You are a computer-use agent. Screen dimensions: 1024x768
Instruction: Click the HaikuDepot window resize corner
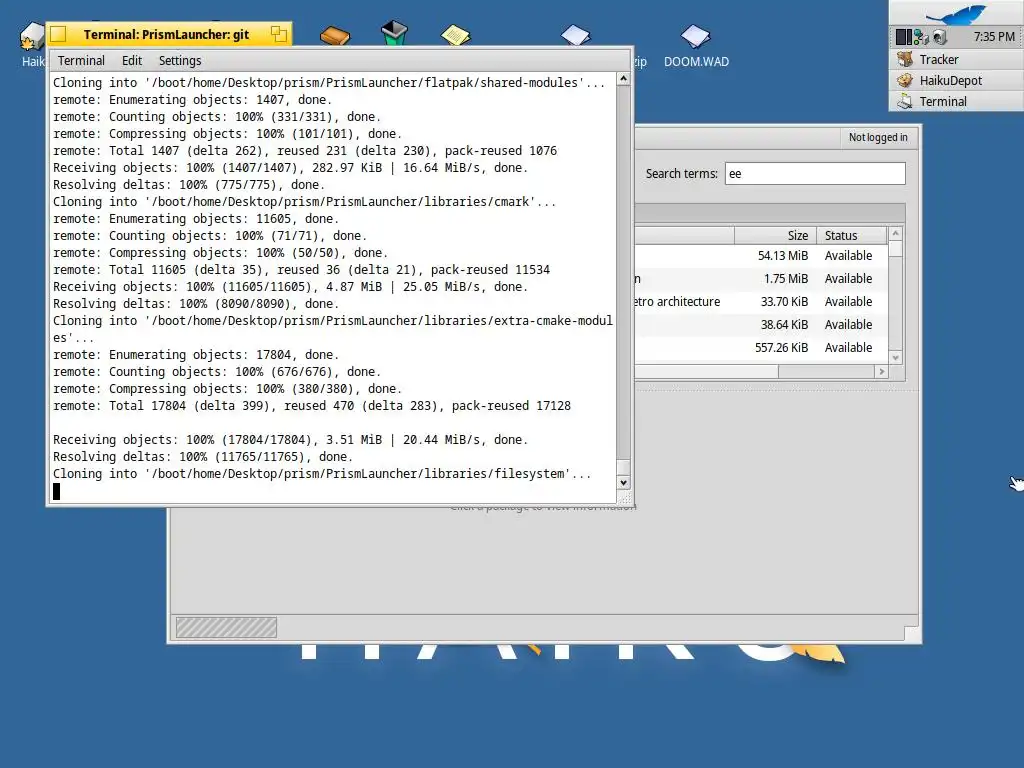click(x=912, y=634)
